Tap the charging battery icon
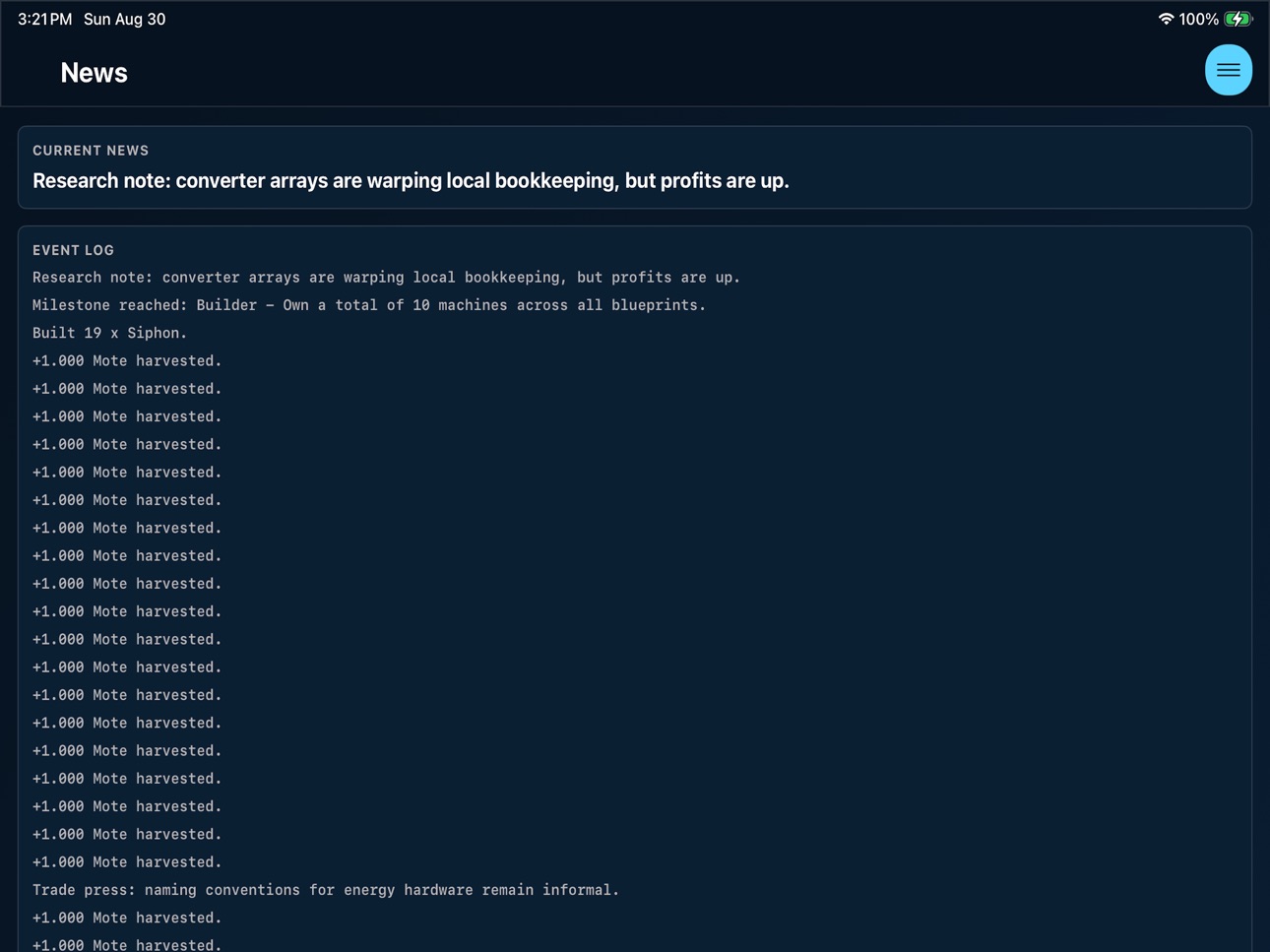Image resolution: width=1270 pixels, height=952 pixels. click(1238, 19)
